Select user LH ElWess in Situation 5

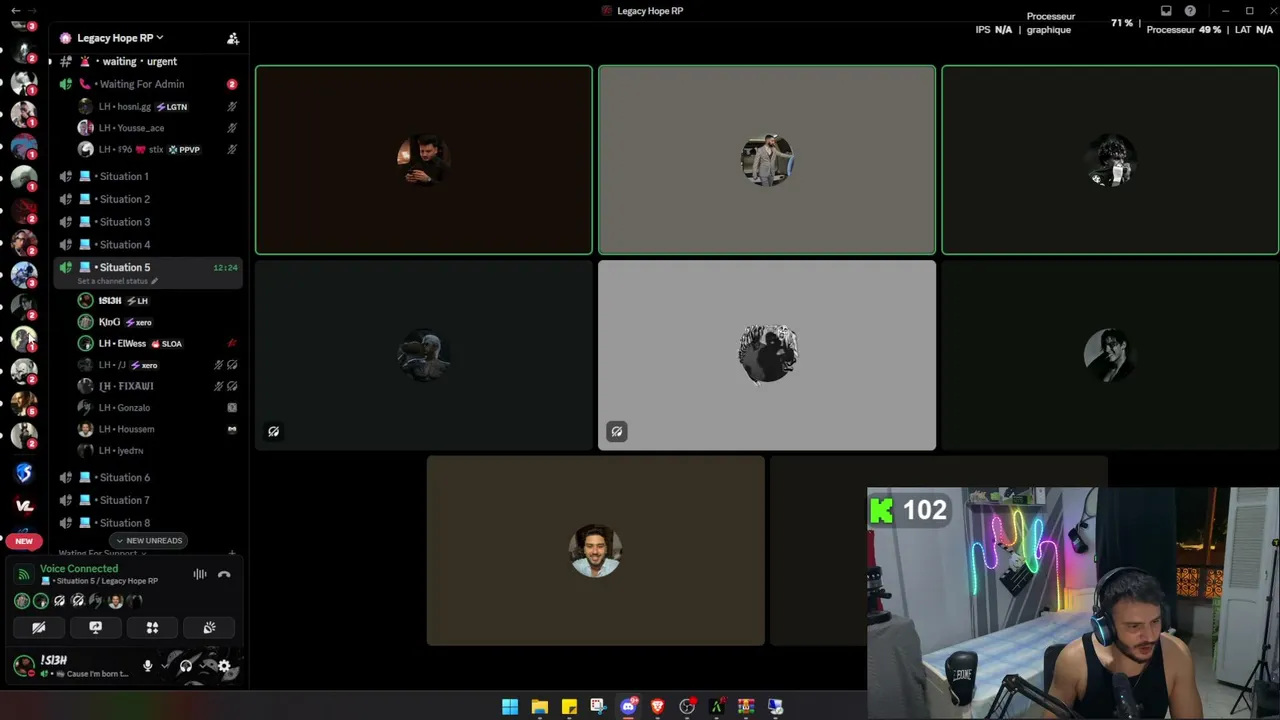[158, 343]
